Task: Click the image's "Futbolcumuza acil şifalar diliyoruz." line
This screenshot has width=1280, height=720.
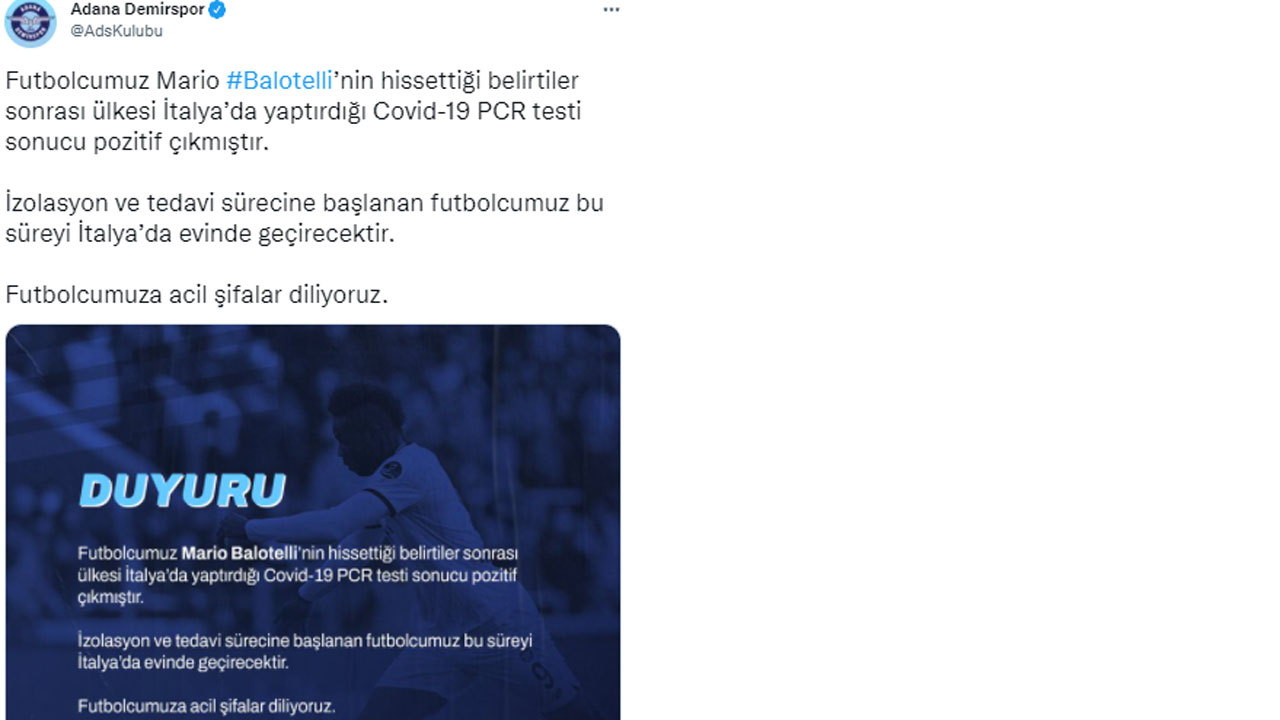Action: pyautogui.click(x=206, y=706)
